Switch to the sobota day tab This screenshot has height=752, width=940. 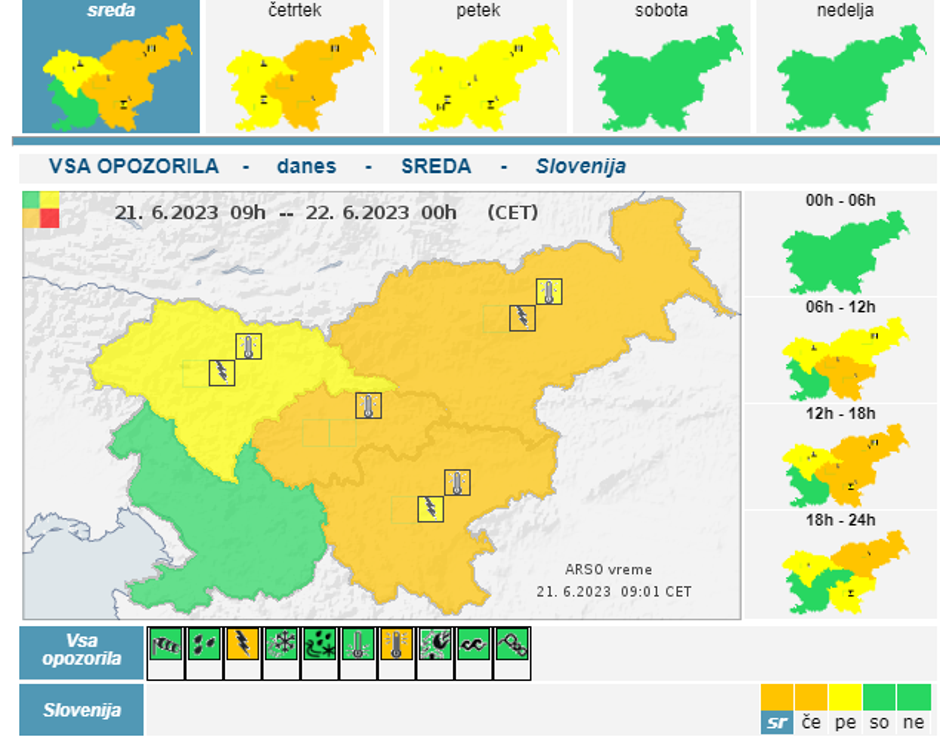click(x=663, y=67)
